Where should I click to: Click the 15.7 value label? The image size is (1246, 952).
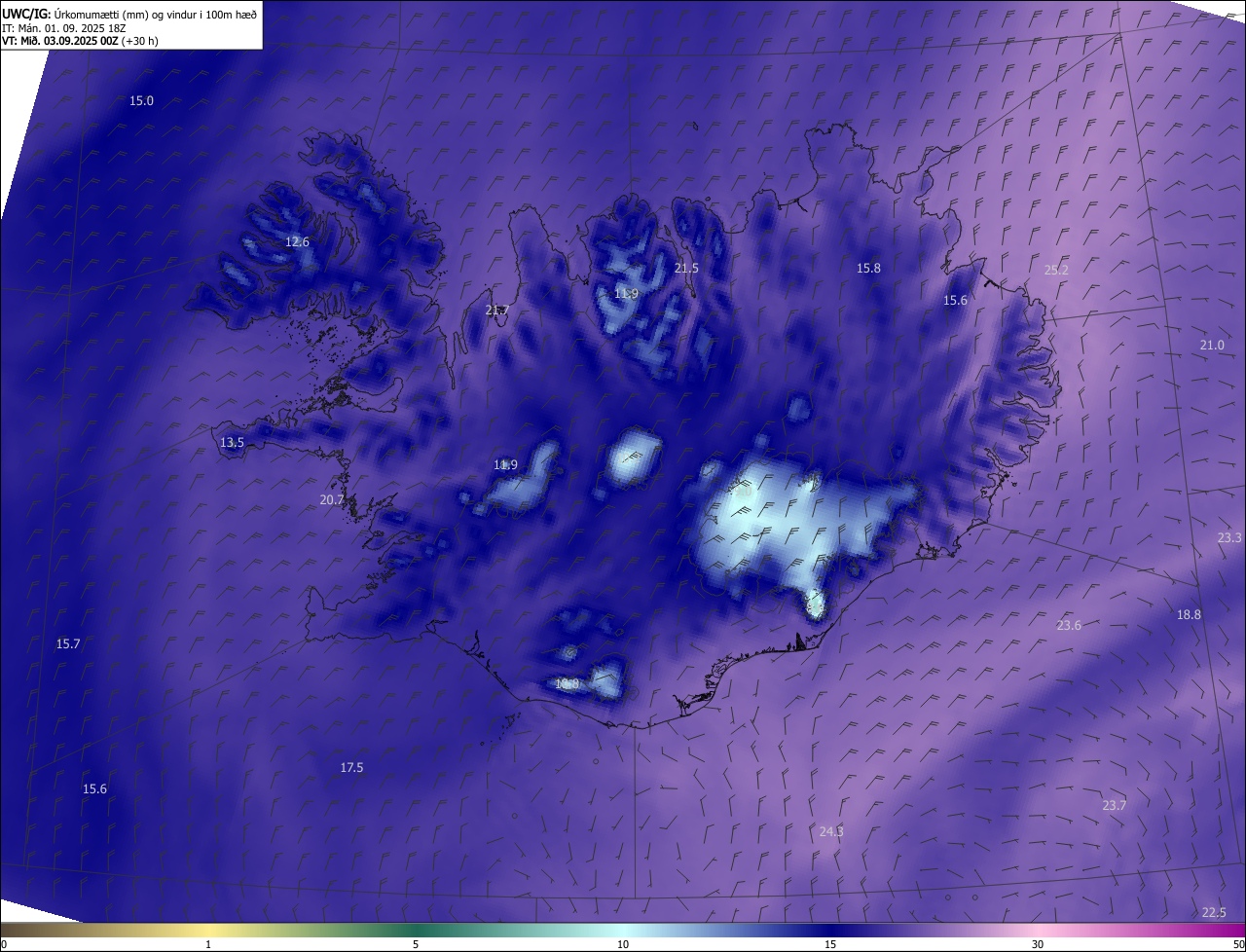click(x=68, y=643)
